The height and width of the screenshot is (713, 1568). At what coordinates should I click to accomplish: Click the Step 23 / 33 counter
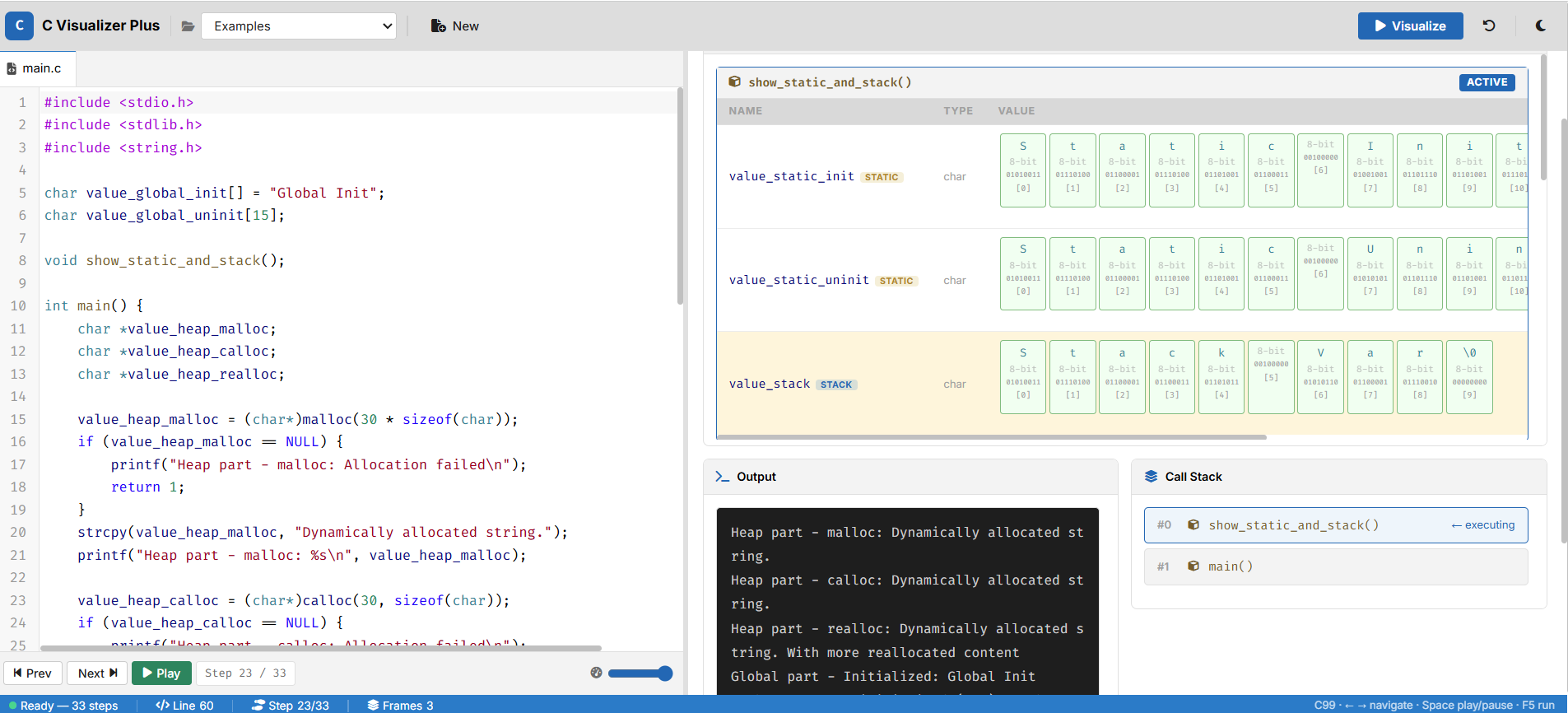click(245, 673)
